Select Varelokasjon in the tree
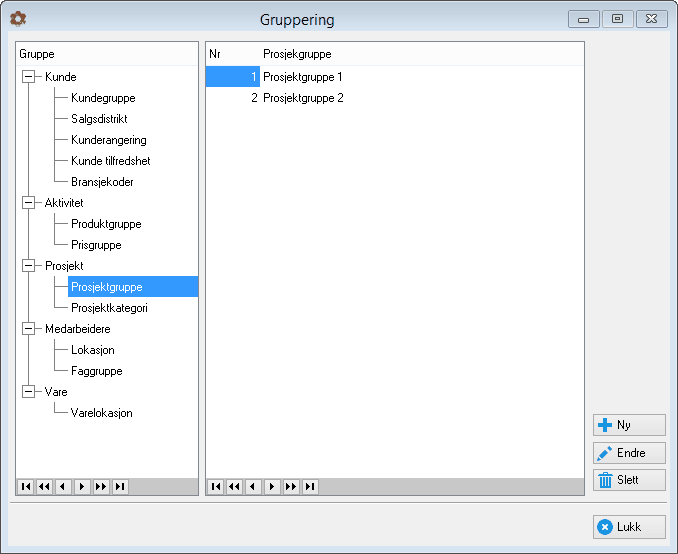This screenshot has height=554, width=678. point(102,413)
